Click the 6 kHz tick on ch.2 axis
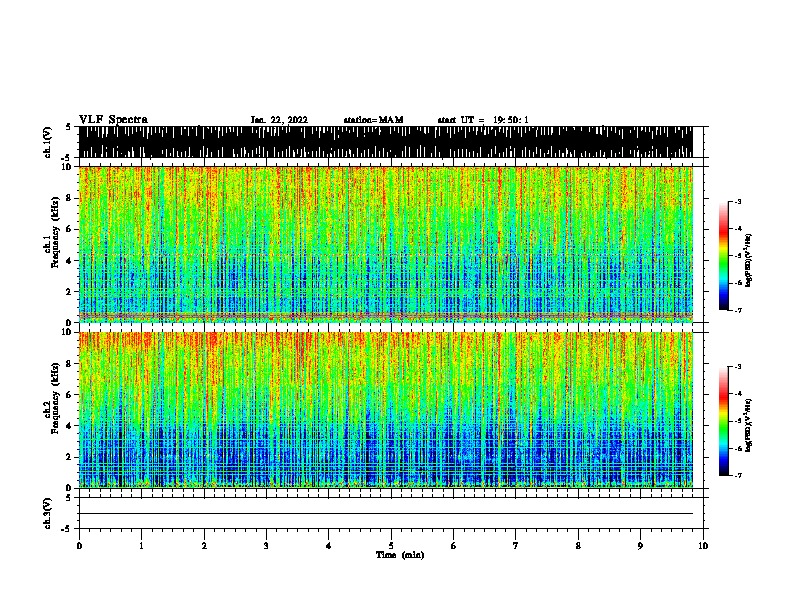Image resolution: width=792 pixels, height=612 pixels. pos(69,395)
